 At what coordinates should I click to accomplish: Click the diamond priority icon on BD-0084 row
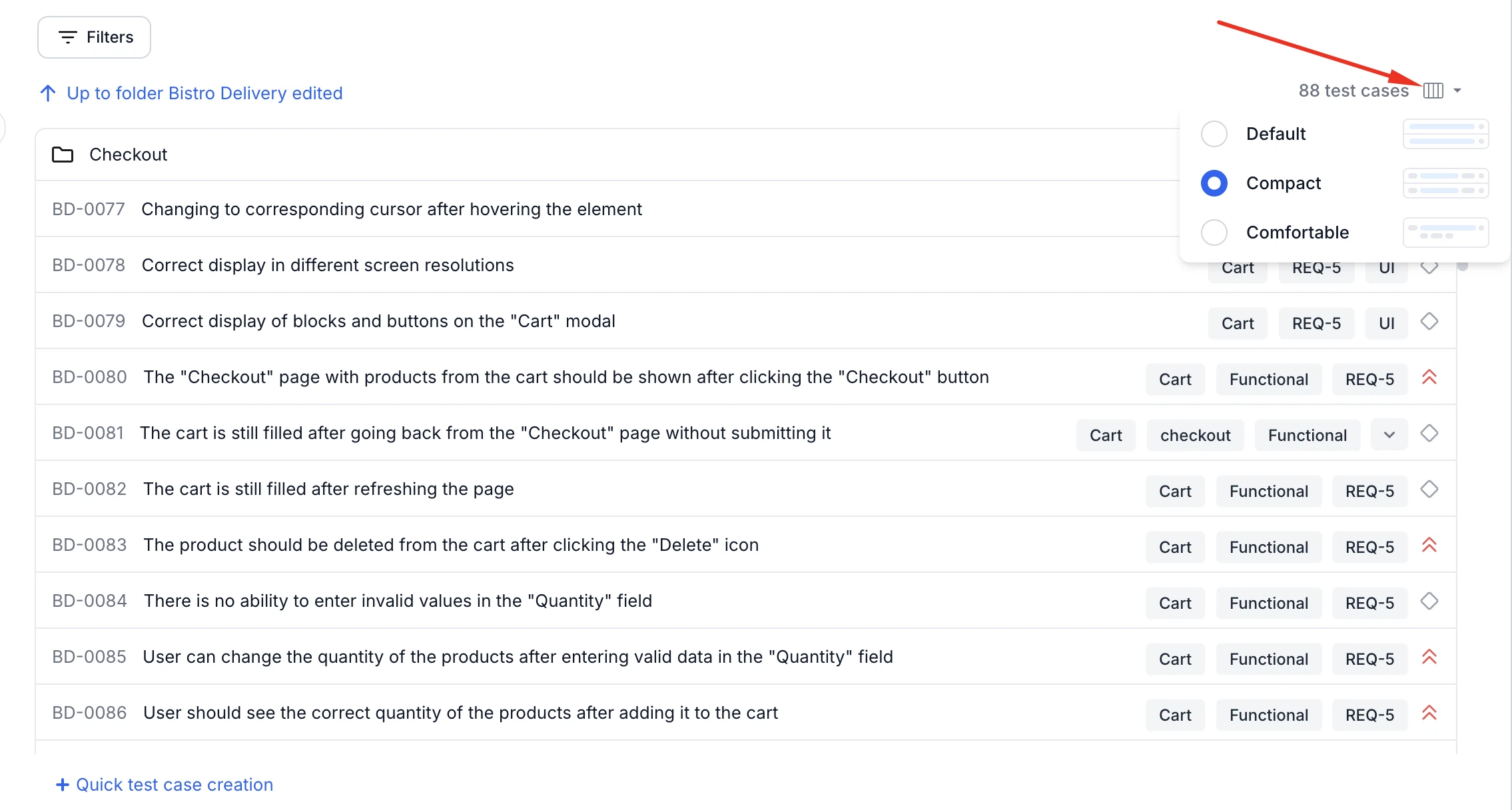click(1429, 602)
